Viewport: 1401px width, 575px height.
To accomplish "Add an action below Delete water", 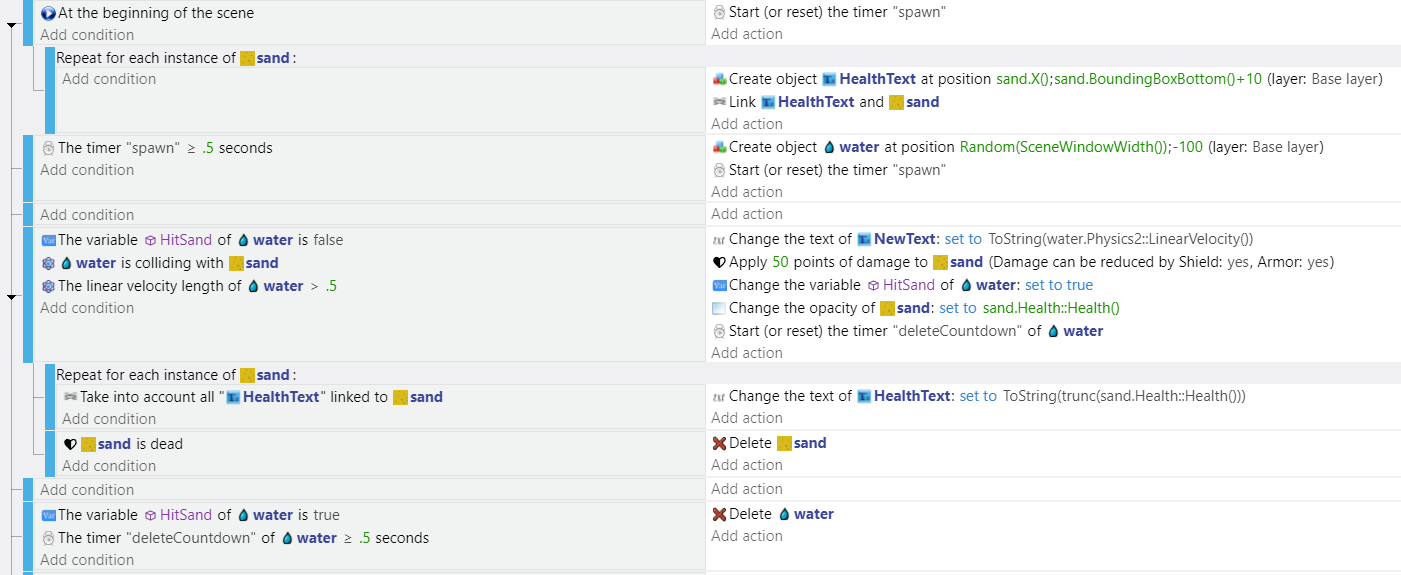I will coord(747,536).
